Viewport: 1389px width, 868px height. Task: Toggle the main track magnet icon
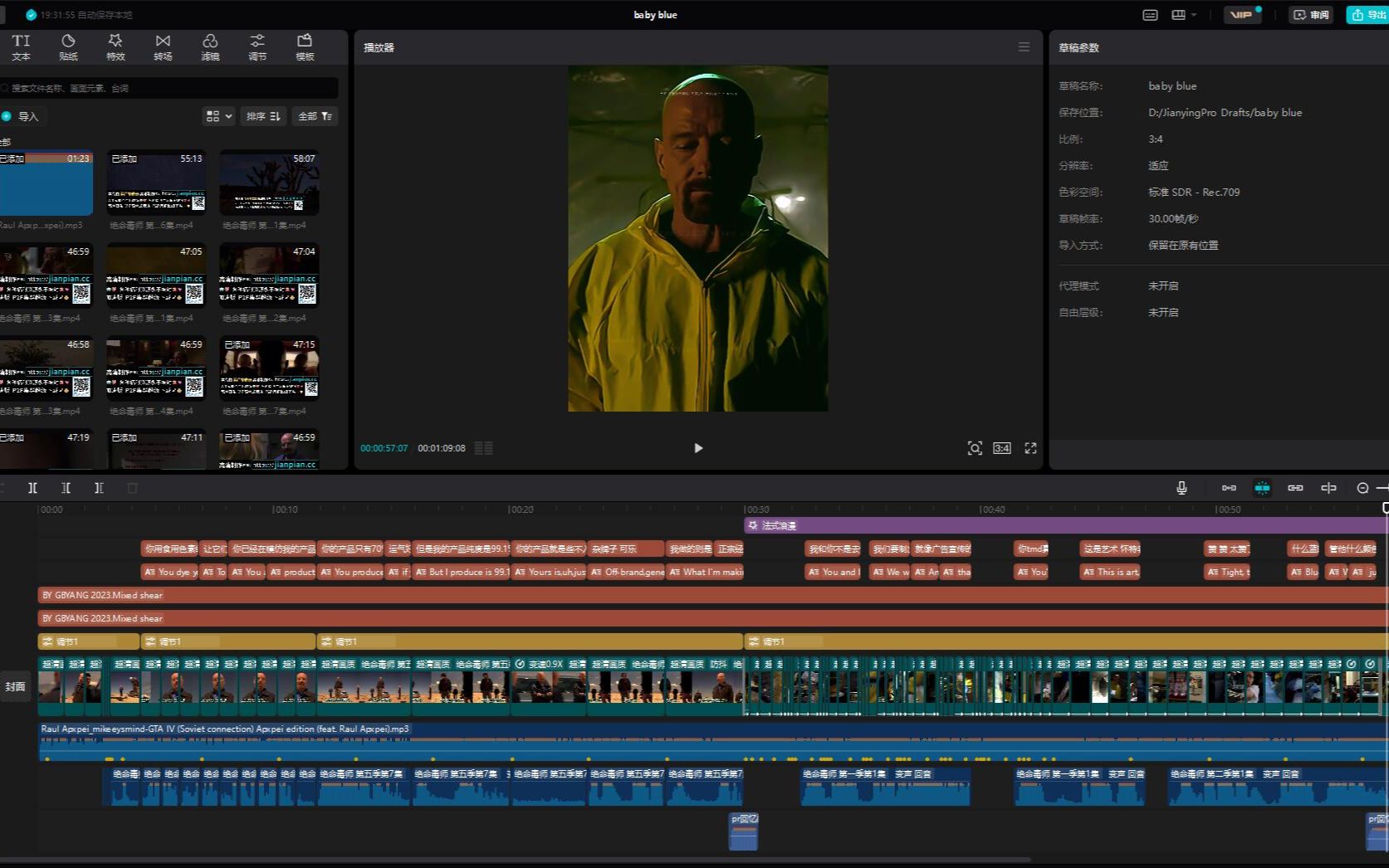(1229, 488)
